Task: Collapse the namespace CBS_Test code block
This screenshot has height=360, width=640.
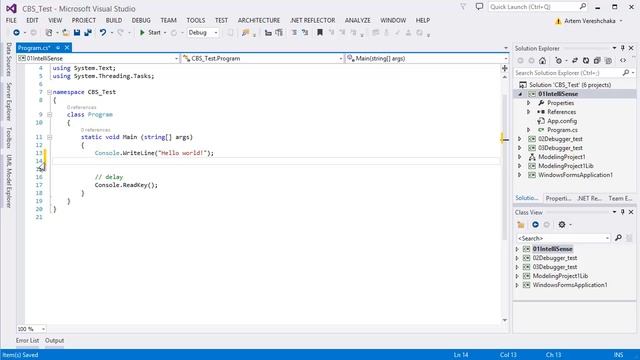Action: pyautogui.click(x=49, y=92)
